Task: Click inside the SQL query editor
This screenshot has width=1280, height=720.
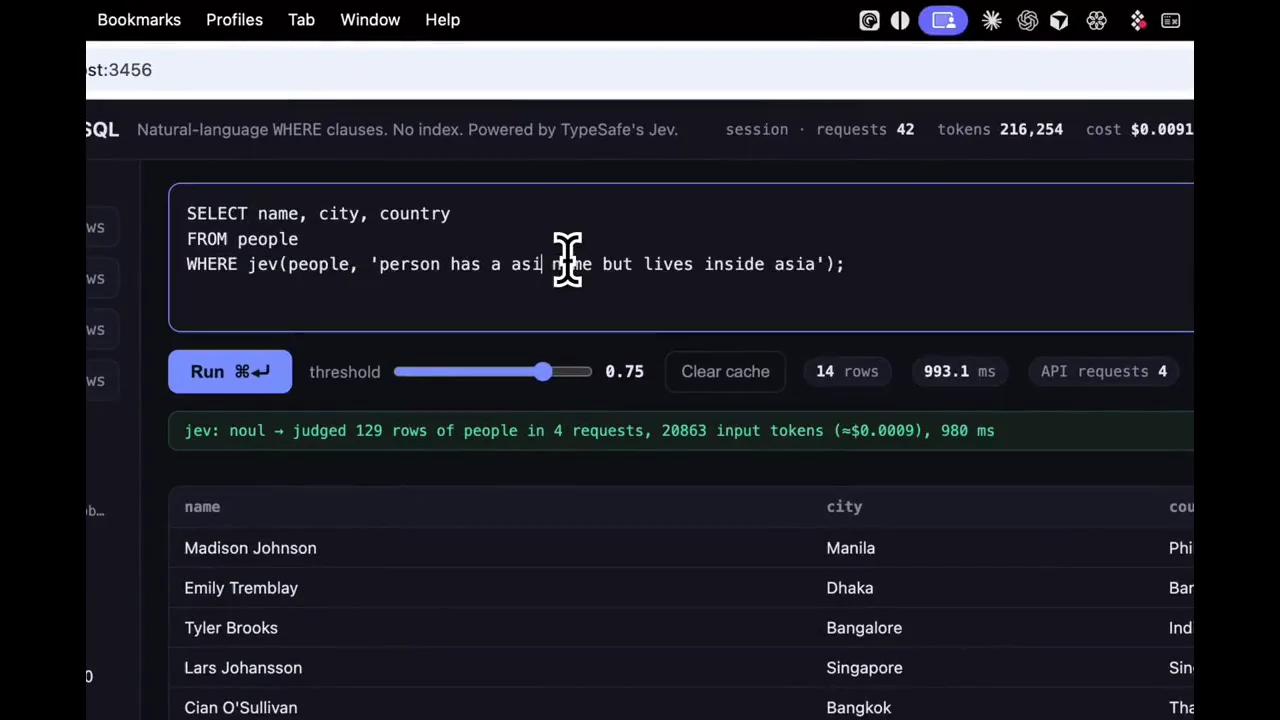Action: pyautogui.click(x=681, y=257)
